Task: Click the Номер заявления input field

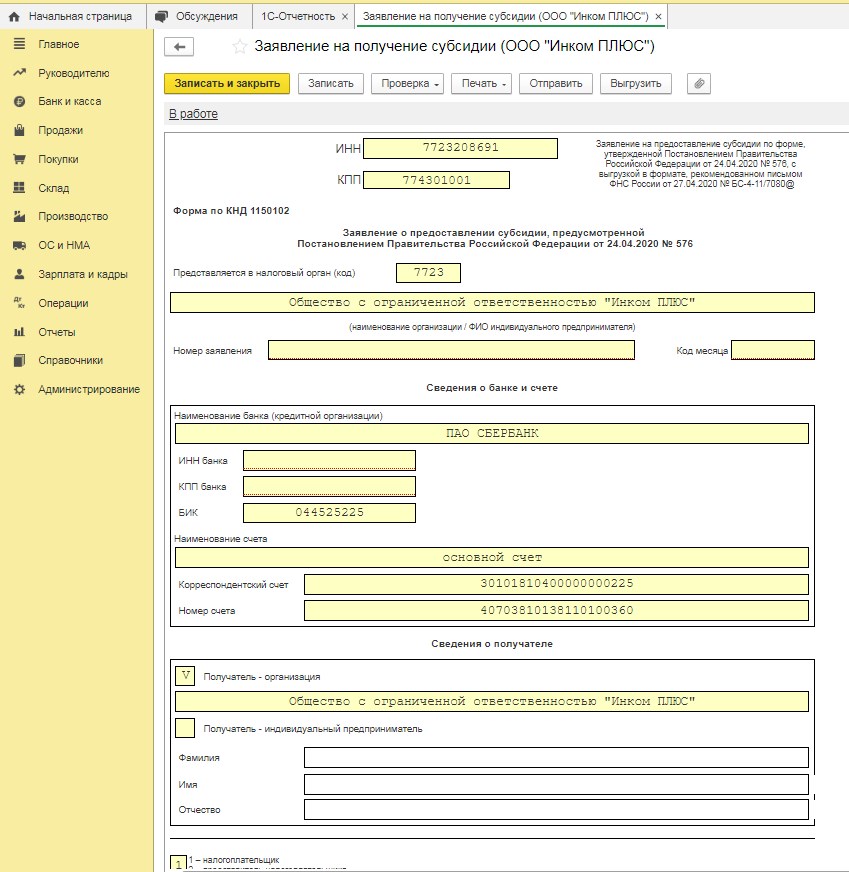Action: [451, 350]
